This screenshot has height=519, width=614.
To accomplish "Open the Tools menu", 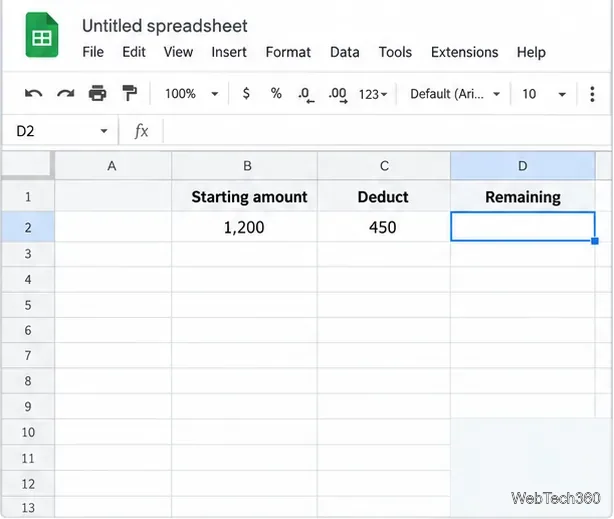I will point(395,52).
